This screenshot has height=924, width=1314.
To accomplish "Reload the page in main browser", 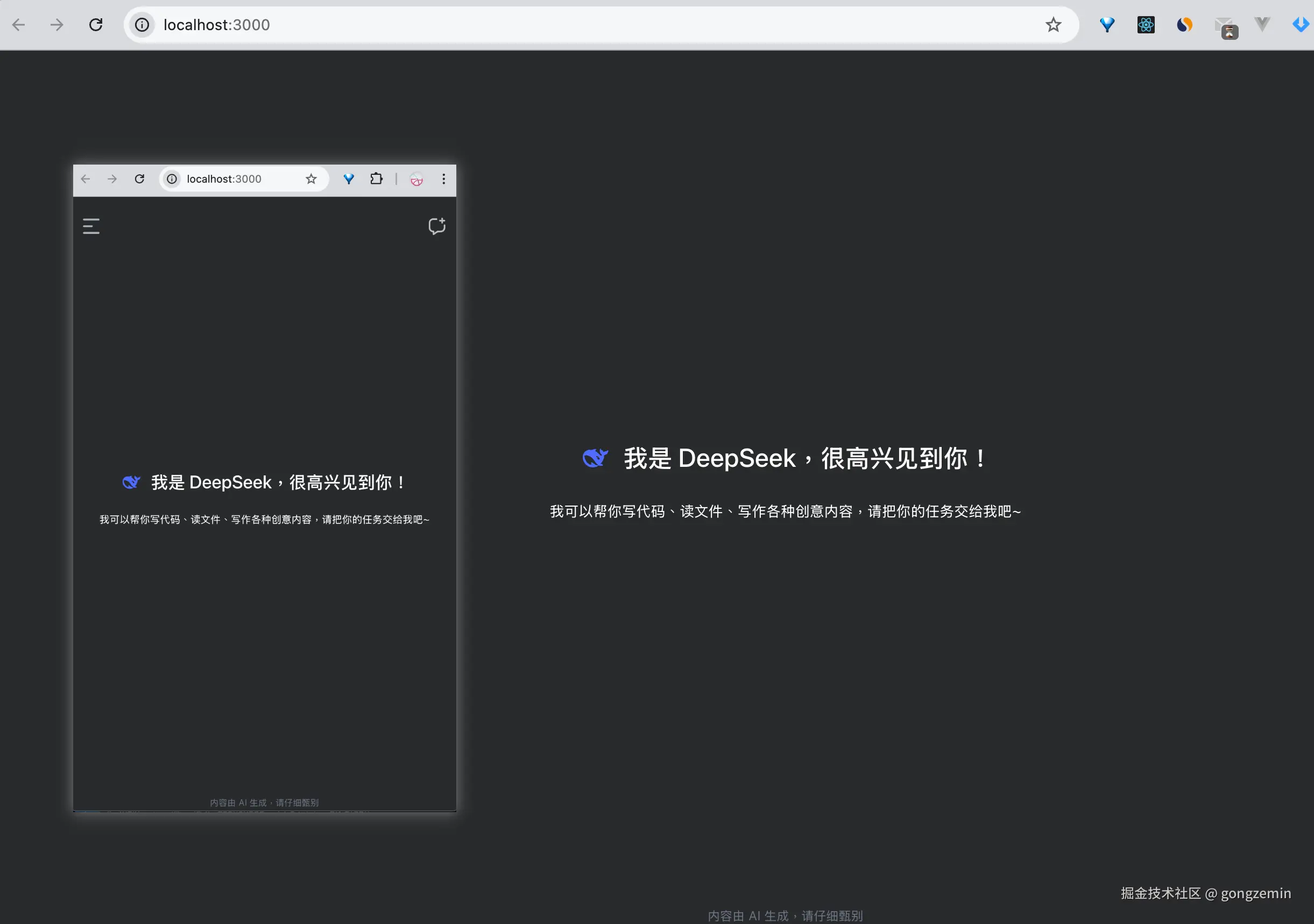I will click(x=96, y=25).
